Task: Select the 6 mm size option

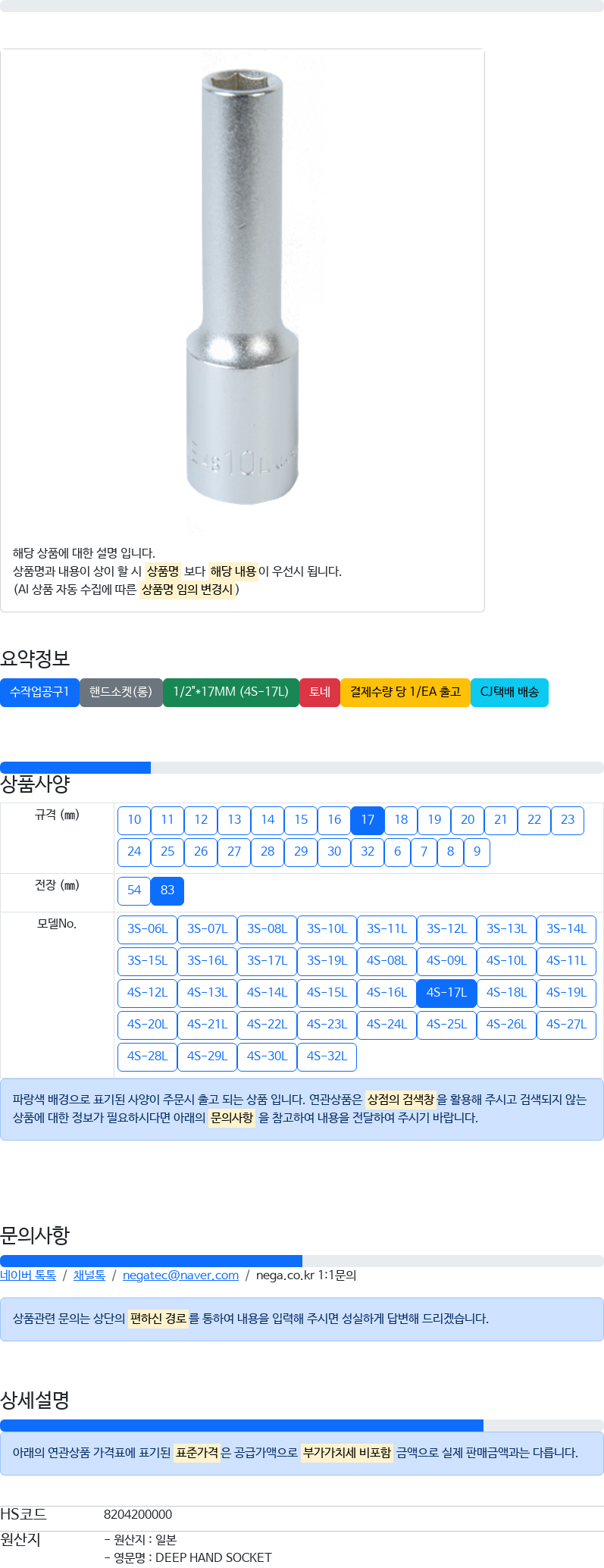Action: (397, 852)
